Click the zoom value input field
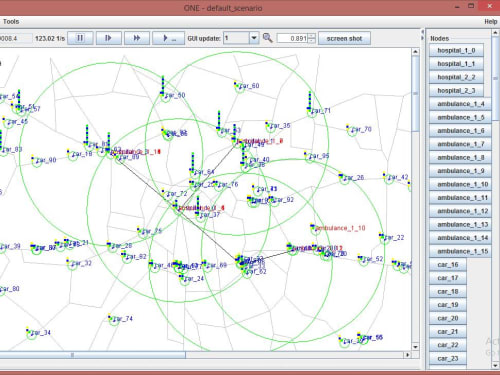Screen dimensions: 500x375 (292, 38)
